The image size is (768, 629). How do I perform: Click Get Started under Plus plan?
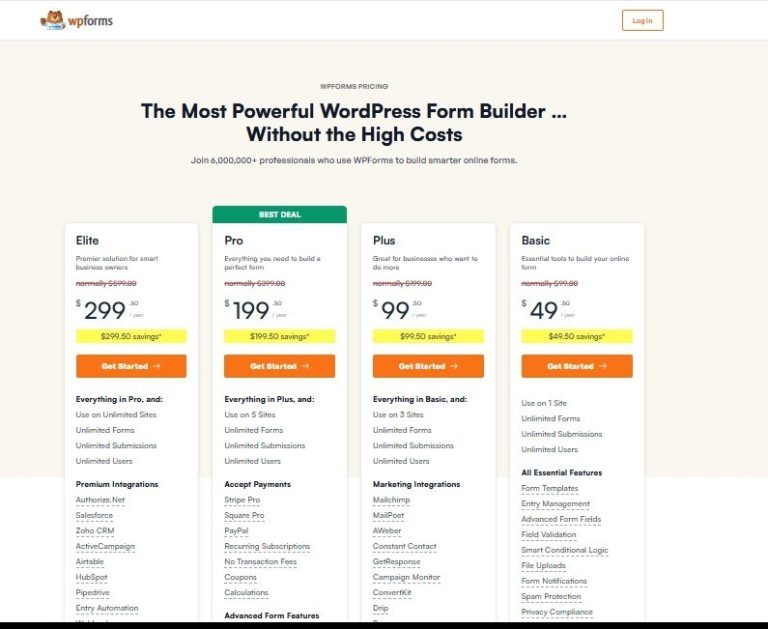428,366
